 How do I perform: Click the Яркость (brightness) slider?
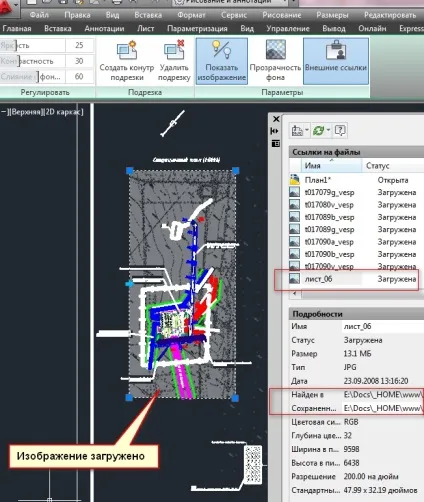pos(32,45)
